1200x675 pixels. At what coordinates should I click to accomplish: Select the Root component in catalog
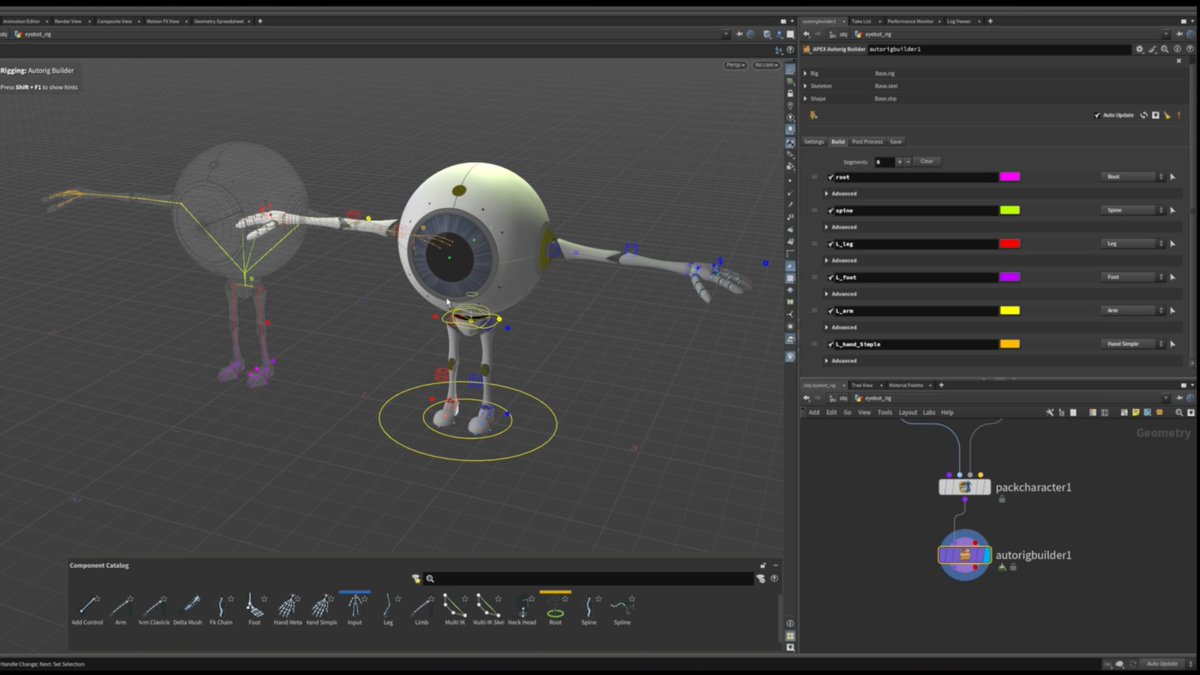[555, 609]
